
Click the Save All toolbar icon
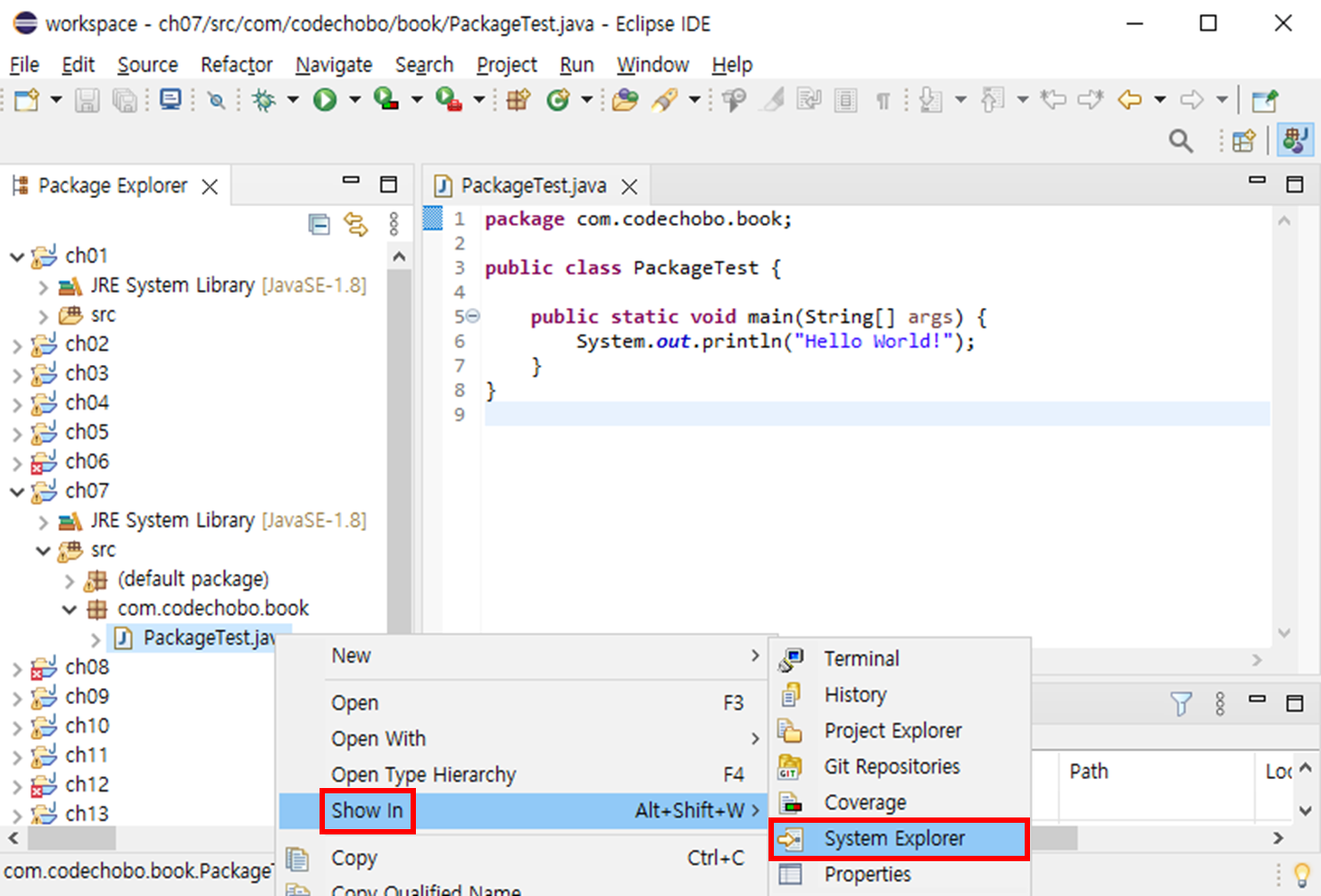(124, 100)
